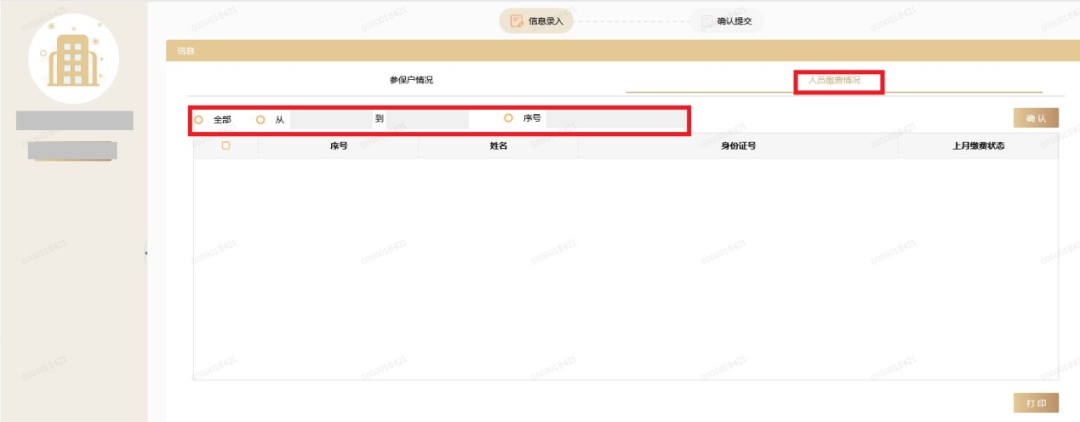Click the 确认提交 step icon

click(x=707, y=21)
